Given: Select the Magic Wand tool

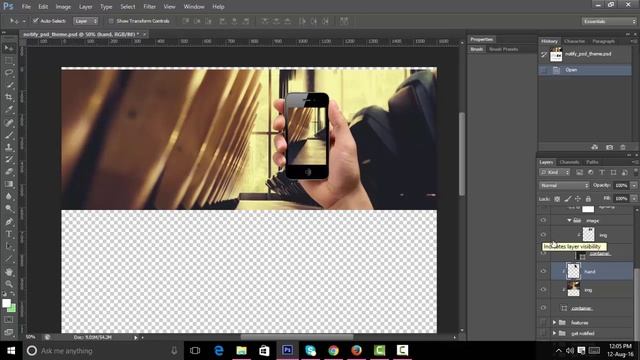Looking at the screenshot, I should (9, 85).
